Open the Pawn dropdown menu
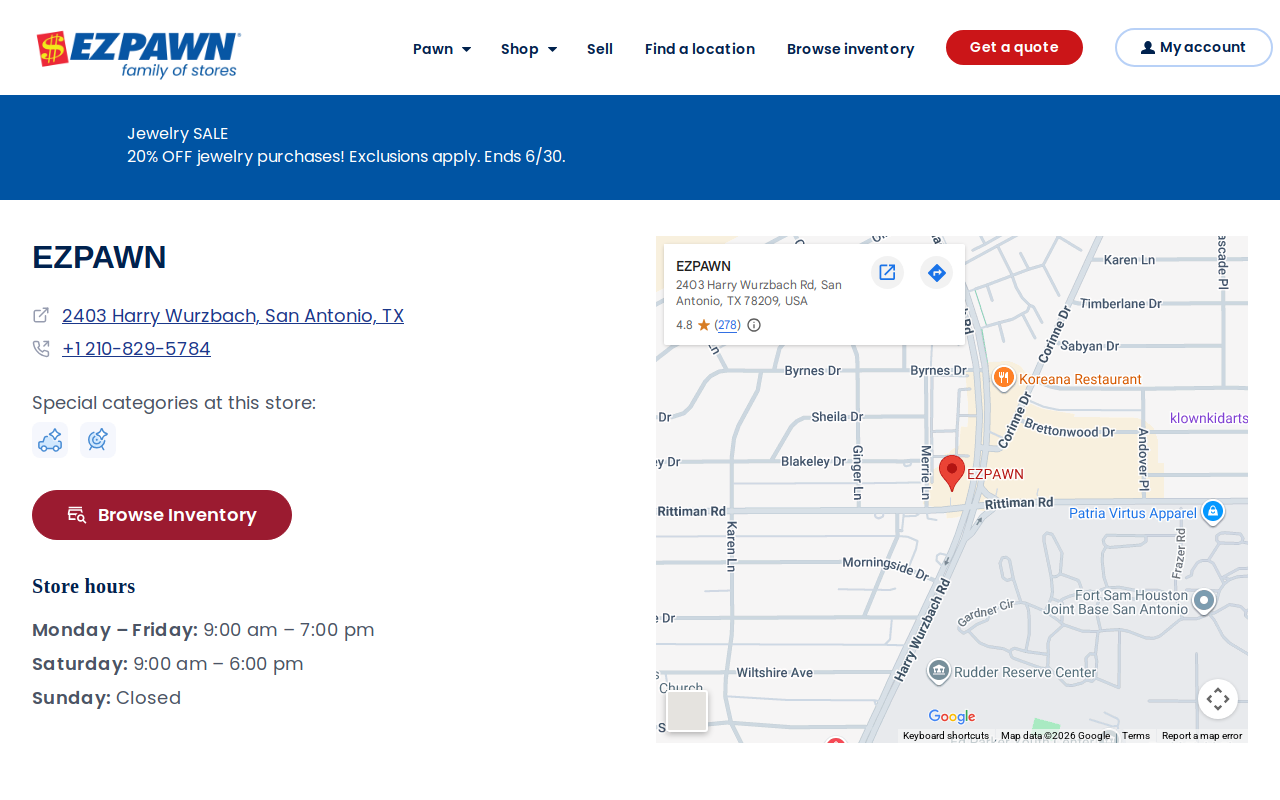The height and width of the screenshot is (800, 1280). pos(442,49)
